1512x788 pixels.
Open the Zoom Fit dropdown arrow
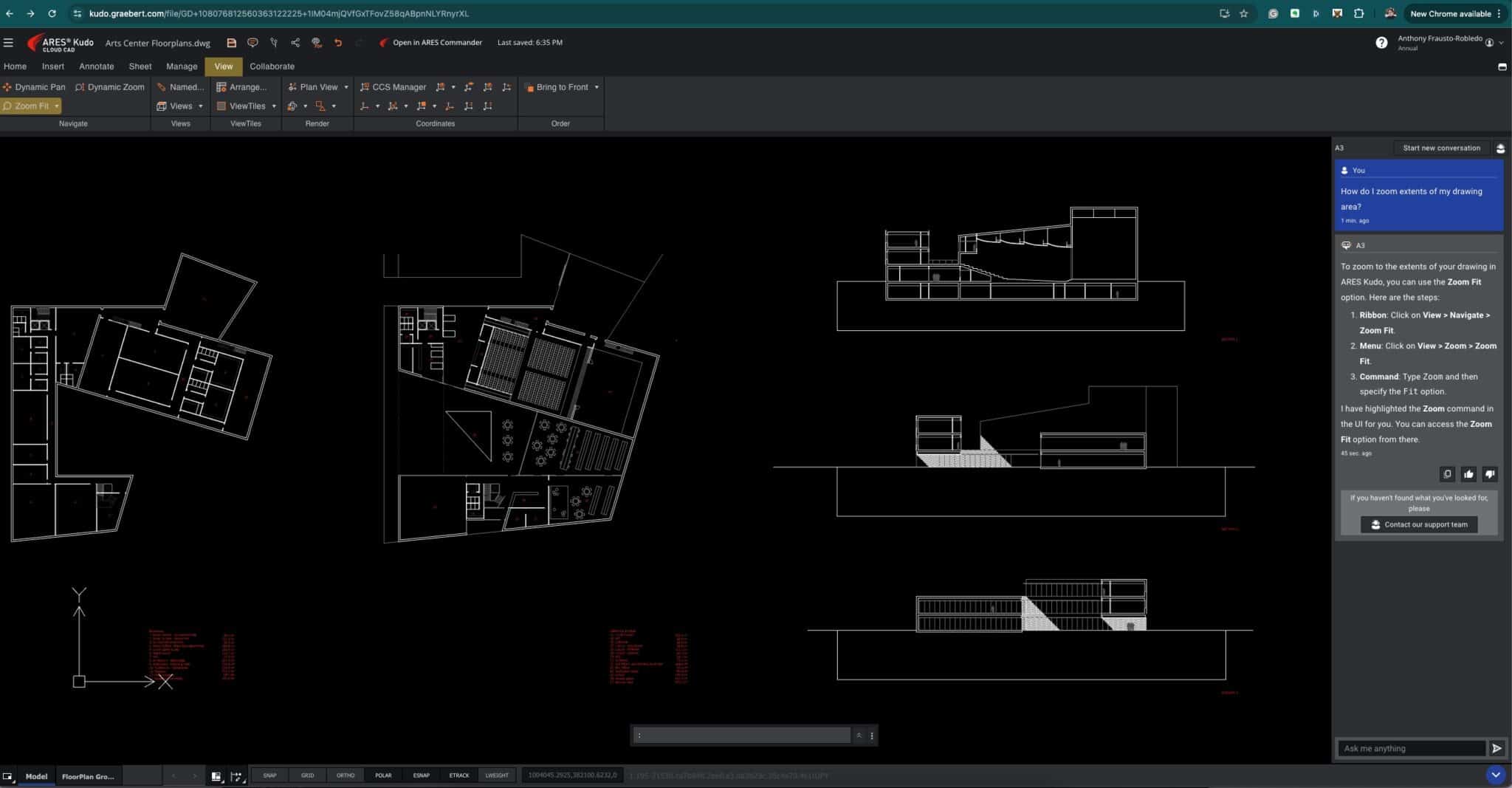click(x=58, y=106)
